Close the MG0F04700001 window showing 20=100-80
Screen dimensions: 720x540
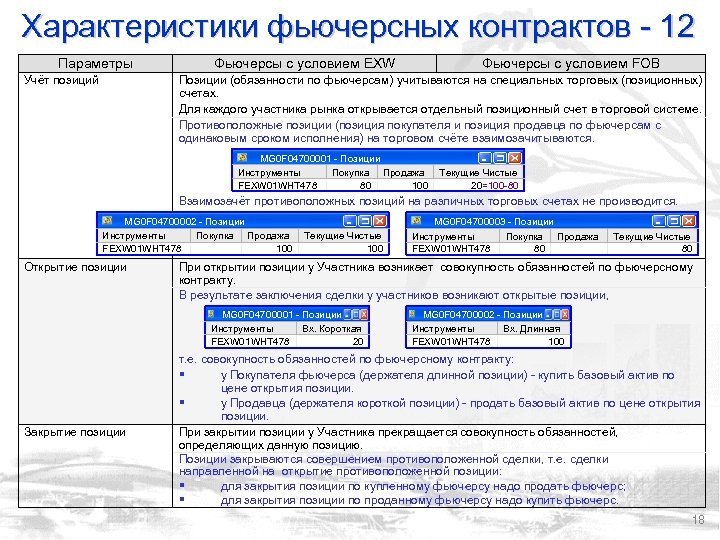pos(515,158)
